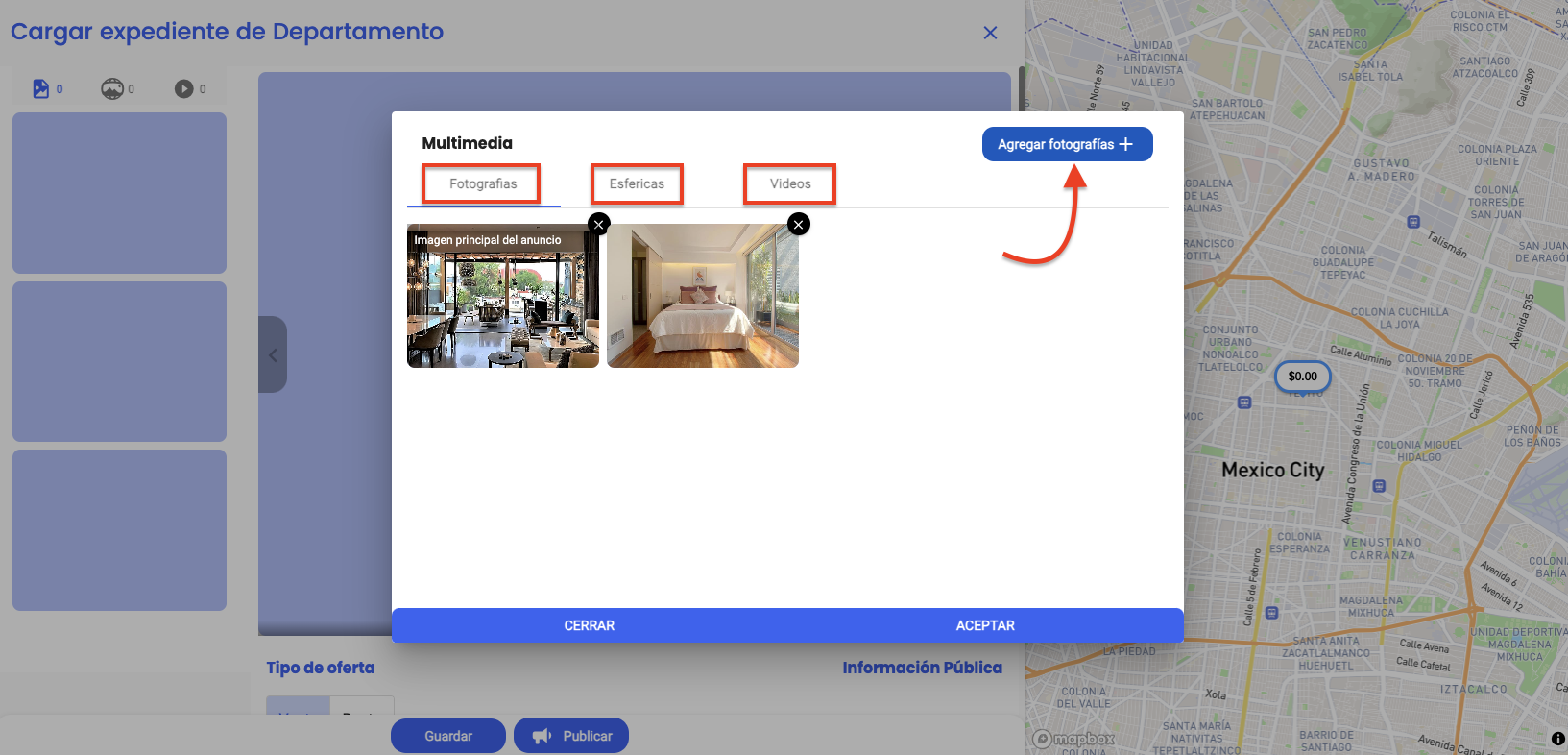Viewport: 1568px width, 755px height.
Task: Click CERRAR to close the multimedia dialog
Action: point(589,625)
